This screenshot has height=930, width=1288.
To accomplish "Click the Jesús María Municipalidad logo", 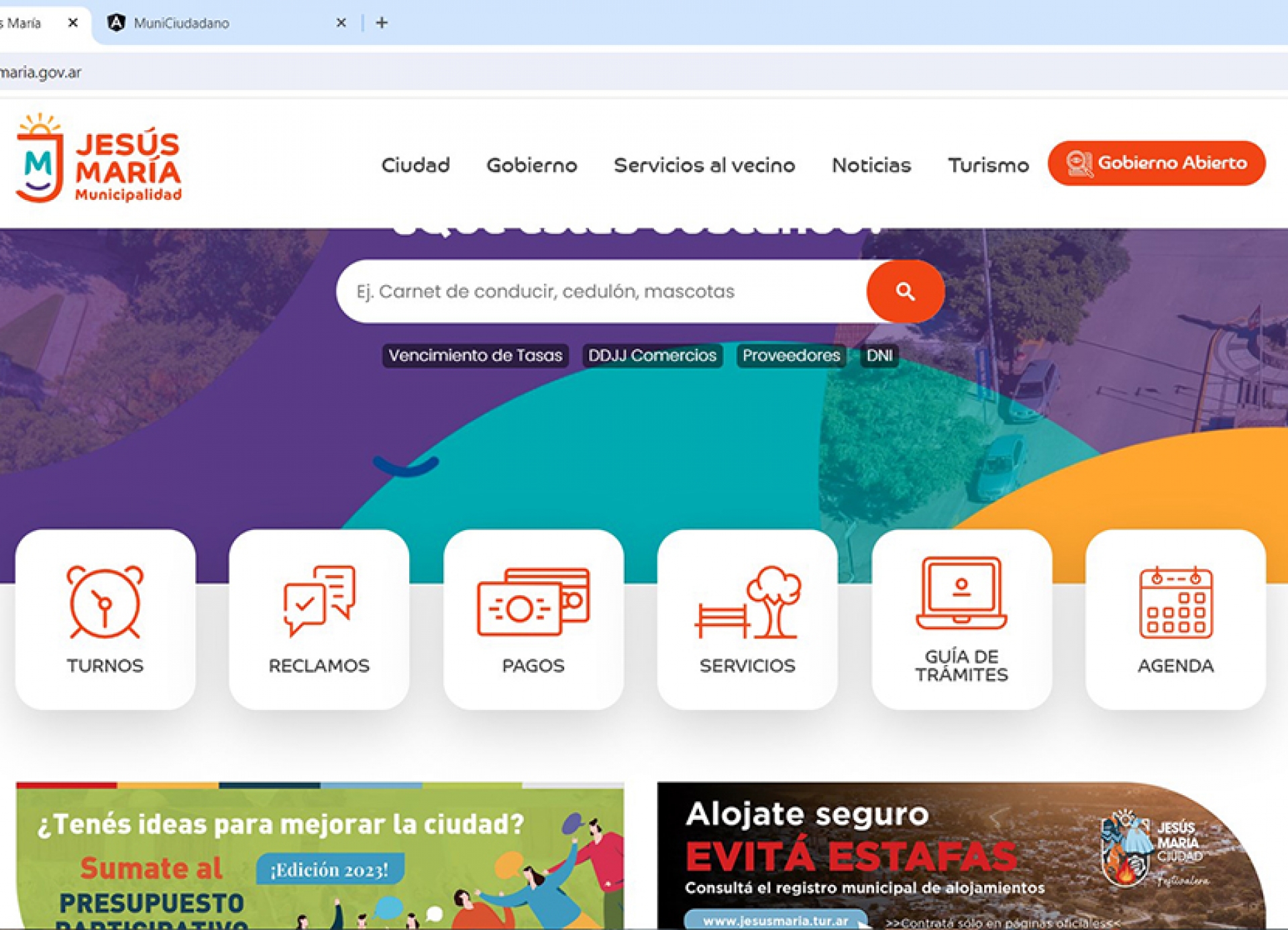I will point(99,159).
